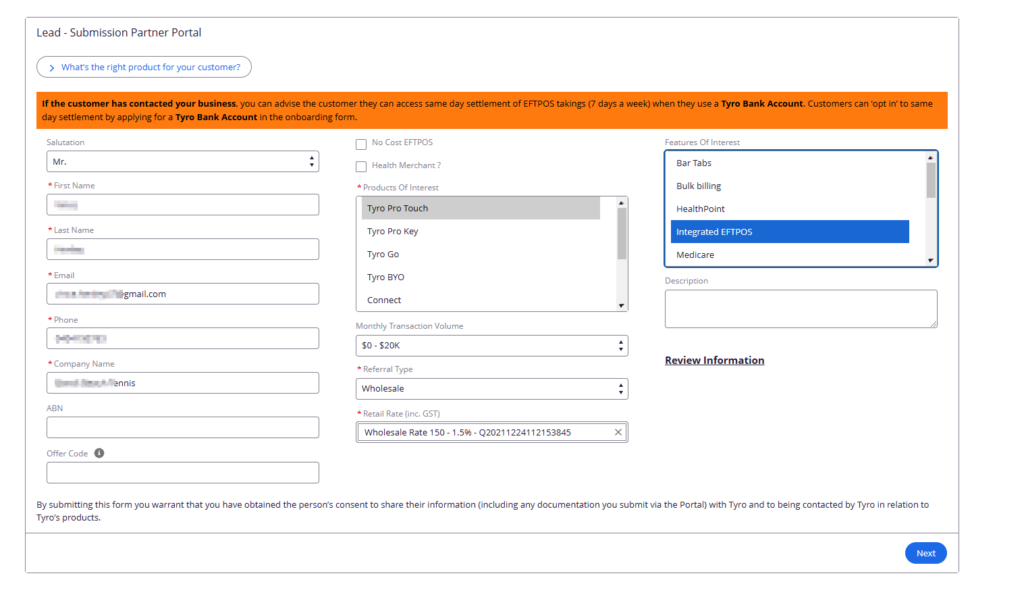
Task: Select Connect in Products Of Interest
Action: 481,300
